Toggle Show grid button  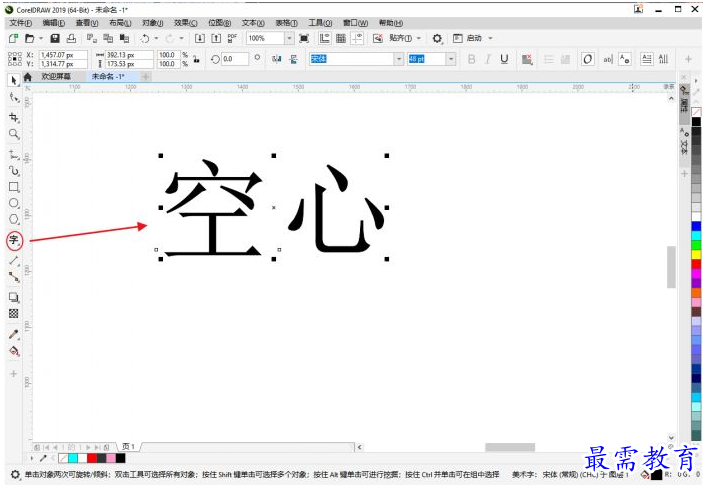341,38
